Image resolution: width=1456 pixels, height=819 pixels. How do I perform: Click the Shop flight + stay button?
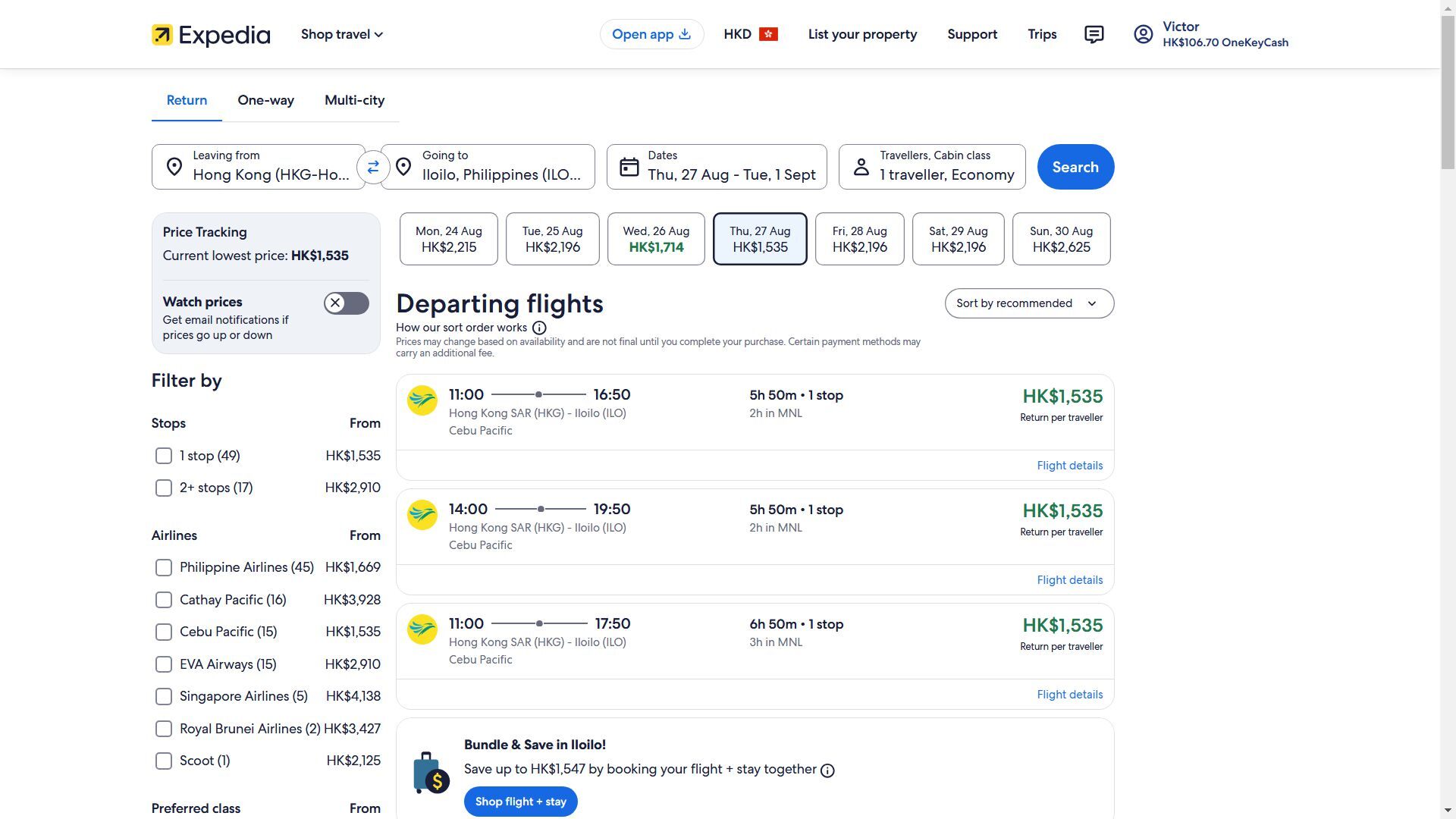tap(520, 802)
